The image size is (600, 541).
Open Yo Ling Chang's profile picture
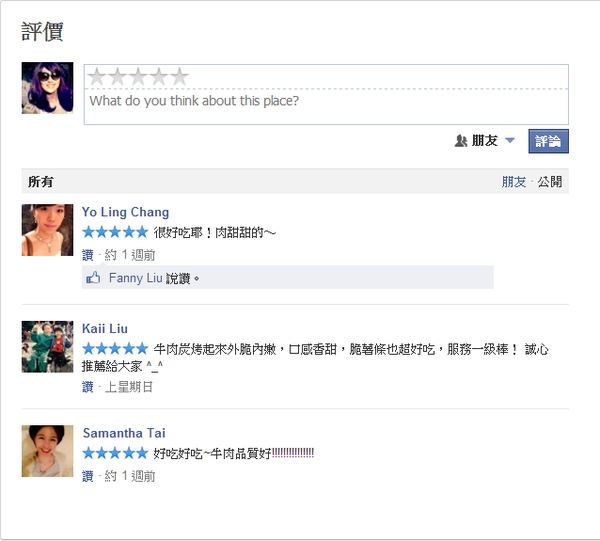tap(47, 230)
